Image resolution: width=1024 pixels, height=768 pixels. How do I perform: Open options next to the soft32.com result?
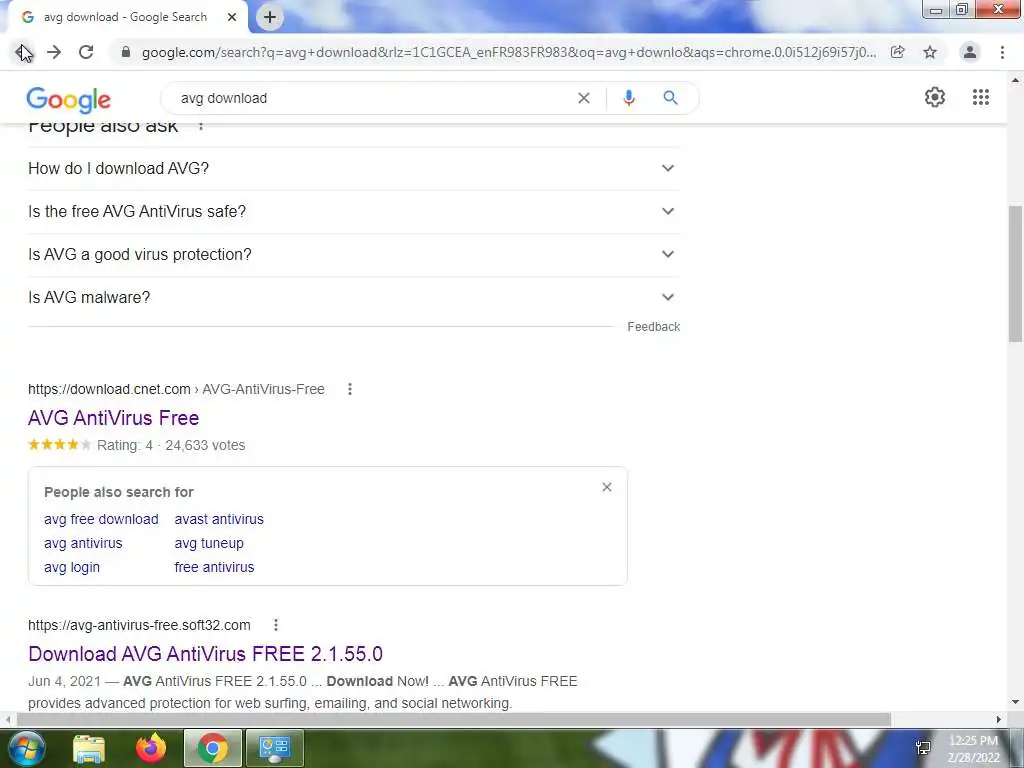[x=276, y=625]
